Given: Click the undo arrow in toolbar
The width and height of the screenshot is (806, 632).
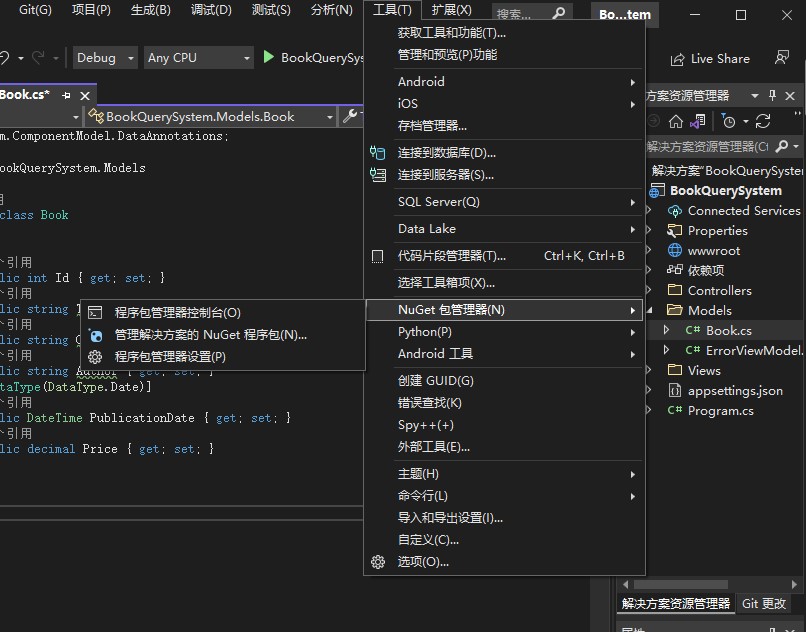Looking at the screenshot, I should 5,58.
